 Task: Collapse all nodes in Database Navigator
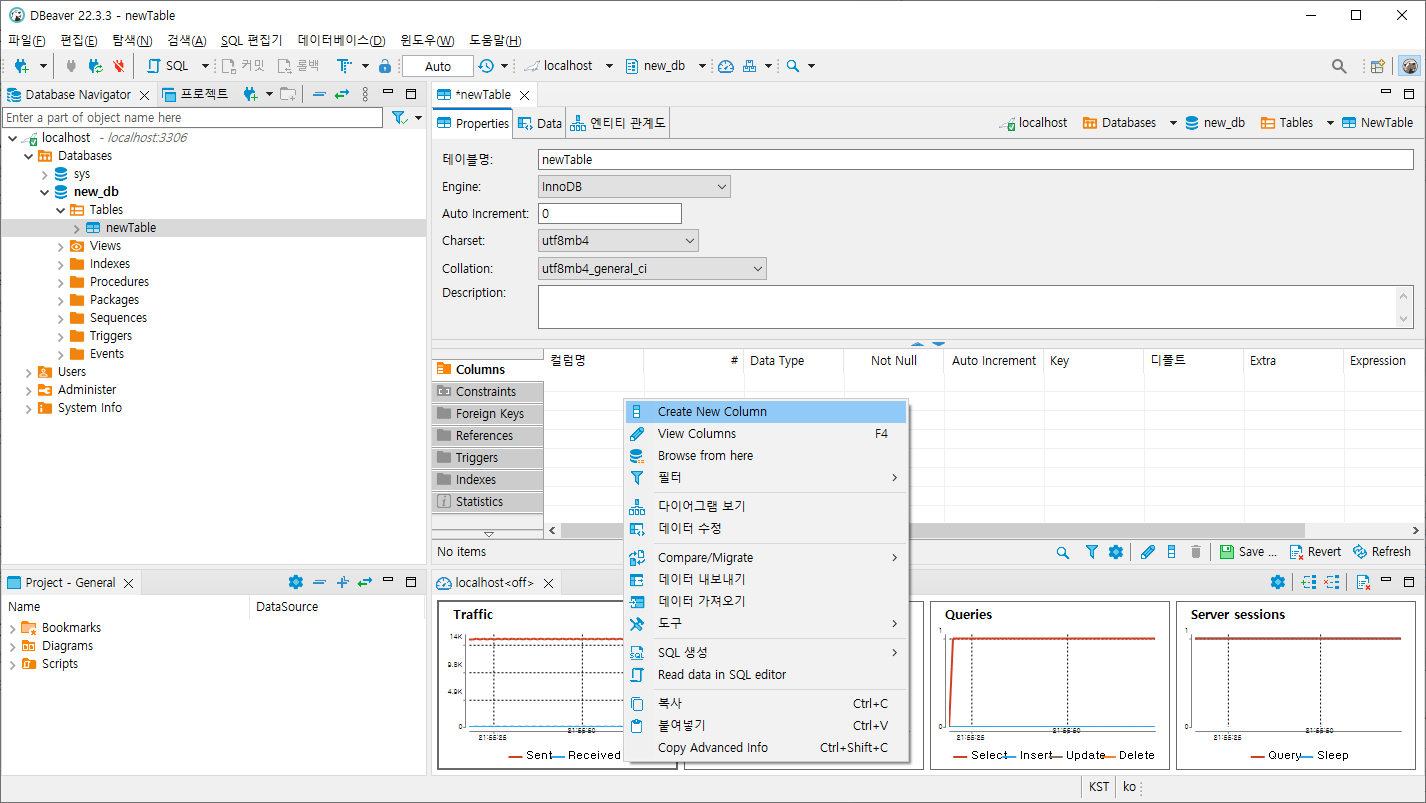coord(319,94)
